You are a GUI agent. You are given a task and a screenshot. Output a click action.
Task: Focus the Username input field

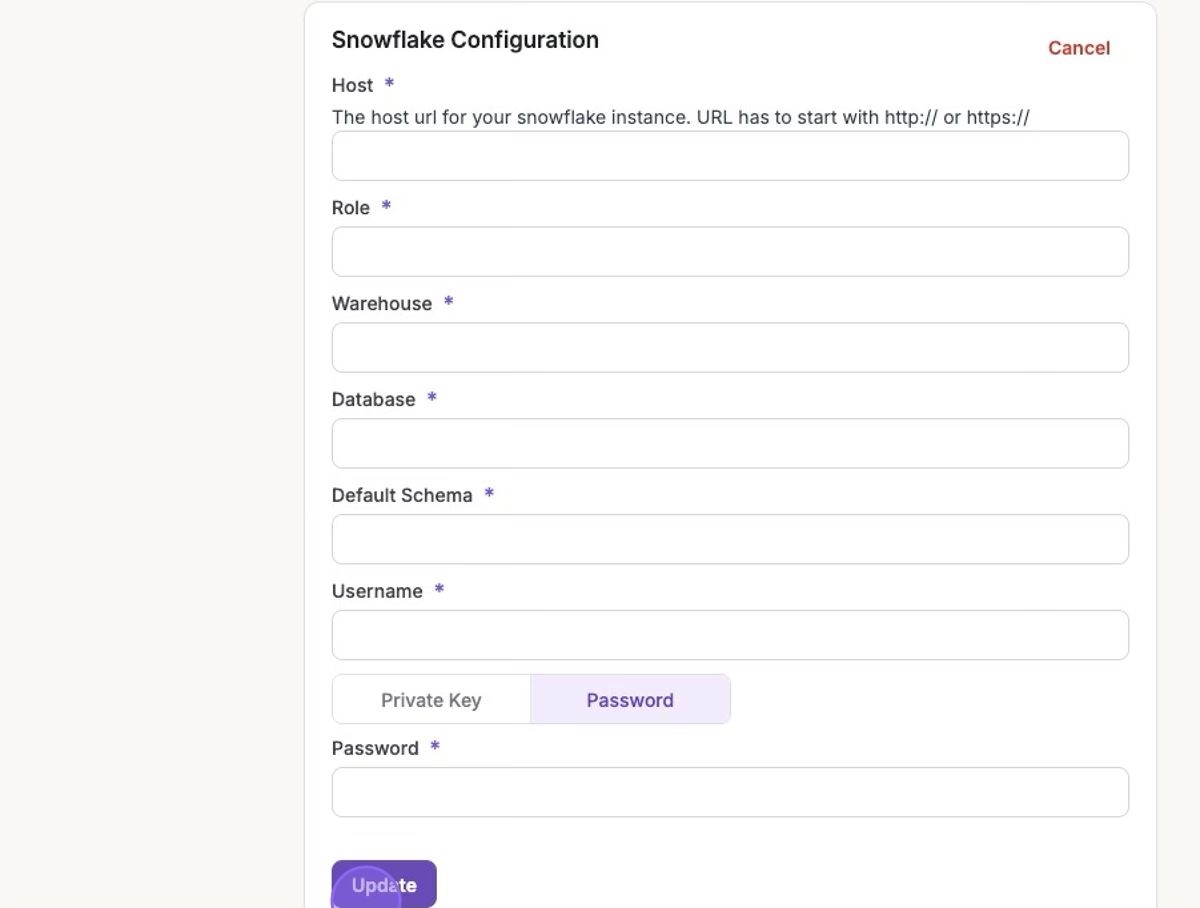coord(730,636)
